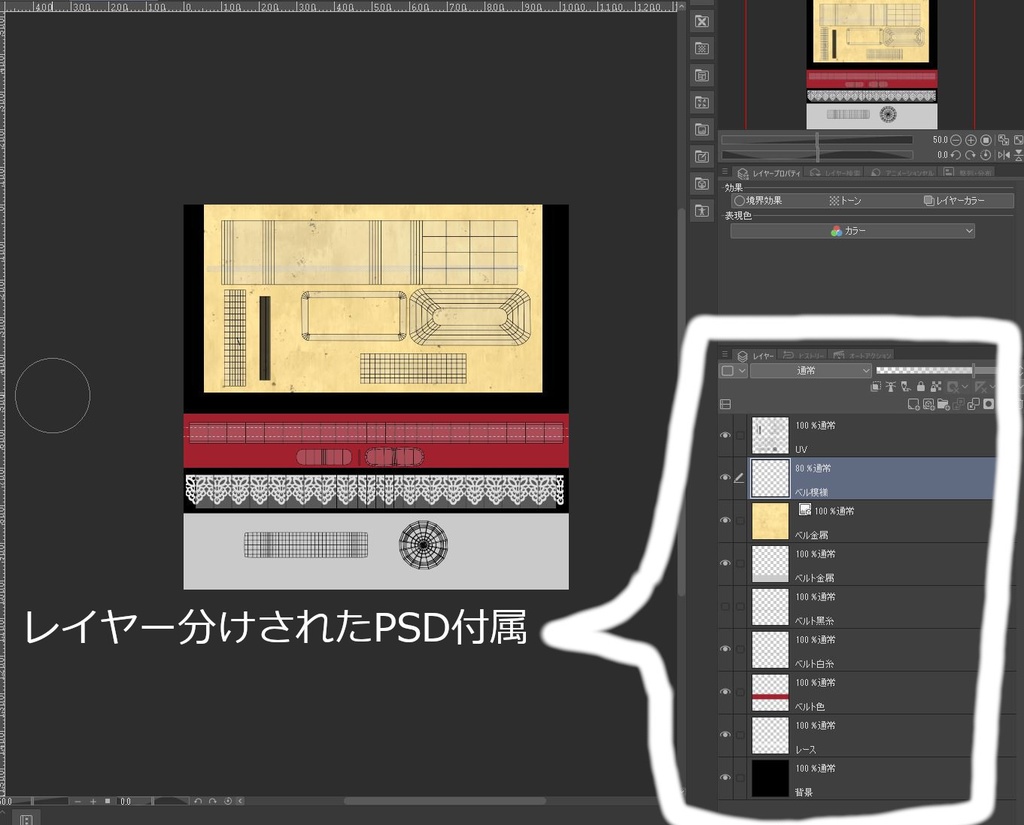Click the zoom in button on navigator

point(971,140)
